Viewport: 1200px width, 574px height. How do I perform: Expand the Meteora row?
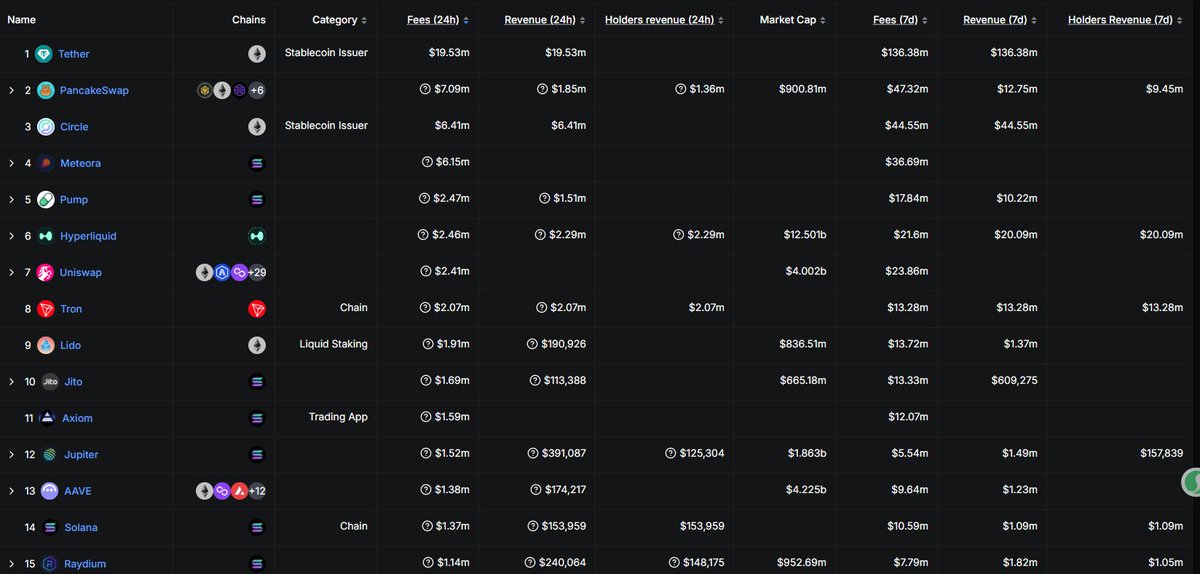(11, 163)
